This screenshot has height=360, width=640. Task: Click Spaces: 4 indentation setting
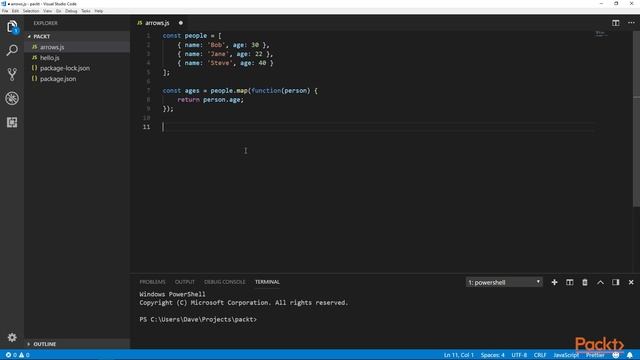coord(492,355)
